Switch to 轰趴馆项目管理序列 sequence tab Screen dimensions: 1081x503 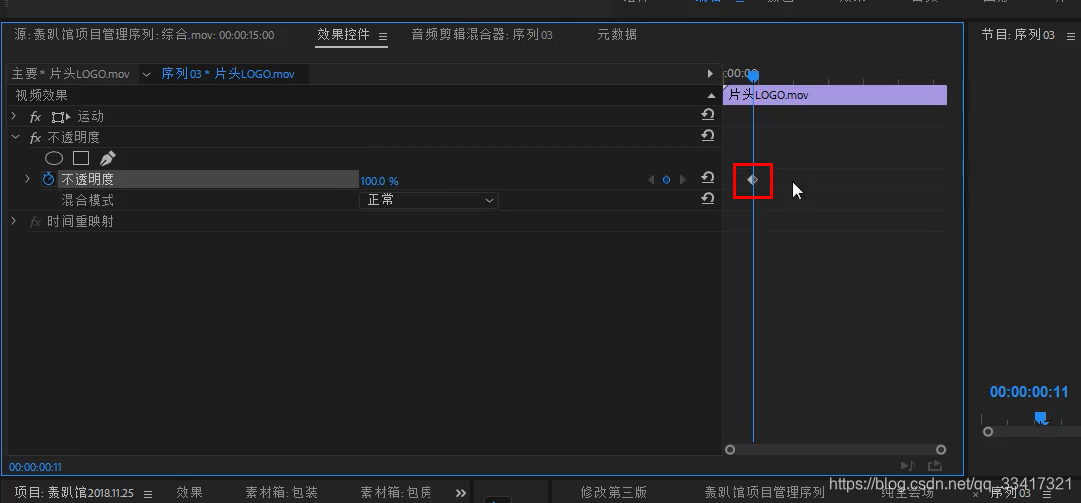coord(764,493)
